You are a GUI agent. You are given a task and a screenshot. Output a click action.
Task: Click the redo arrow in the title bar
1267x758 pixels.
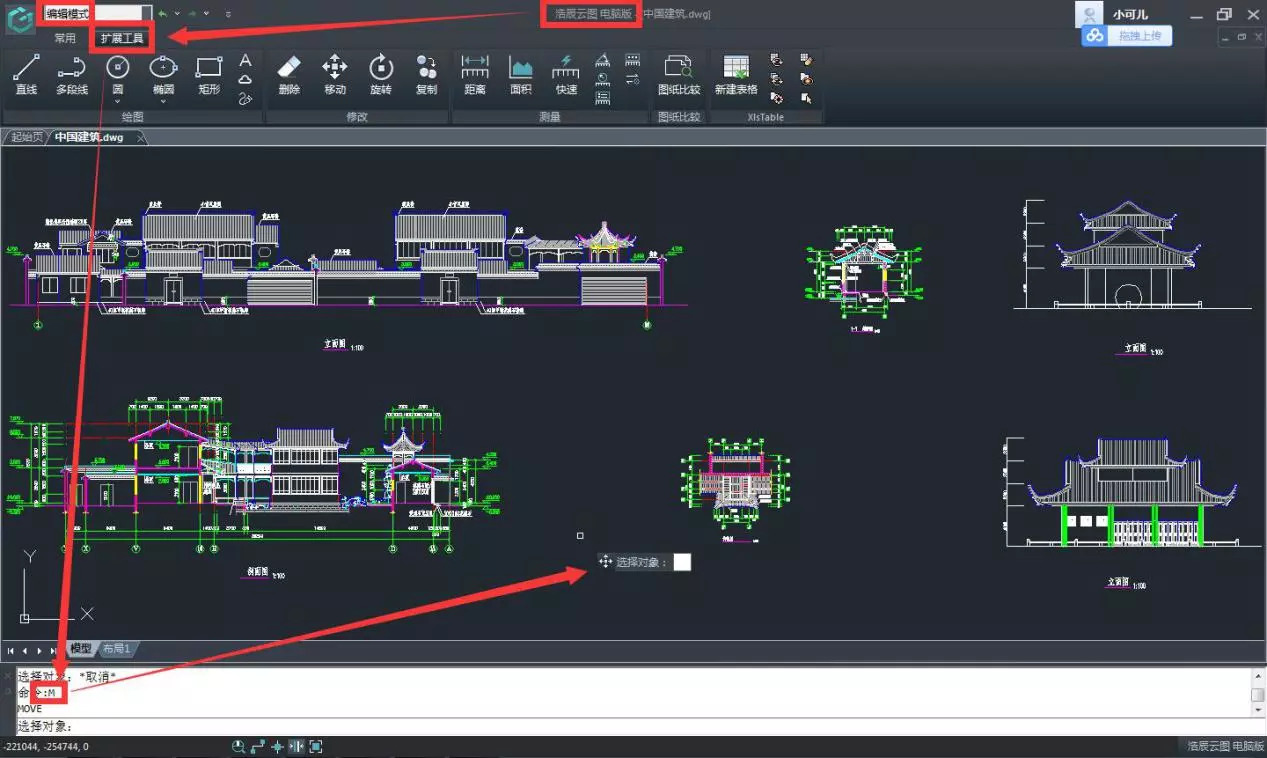click(x=192, y=14)
